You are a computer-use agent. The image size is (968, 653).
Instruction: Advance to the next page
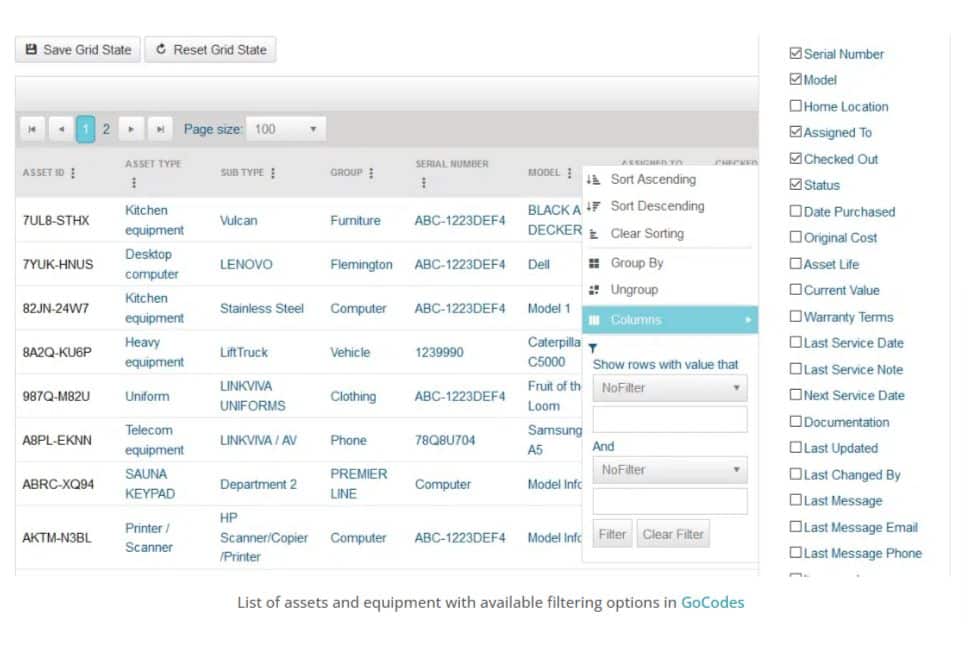coord(131,128)
